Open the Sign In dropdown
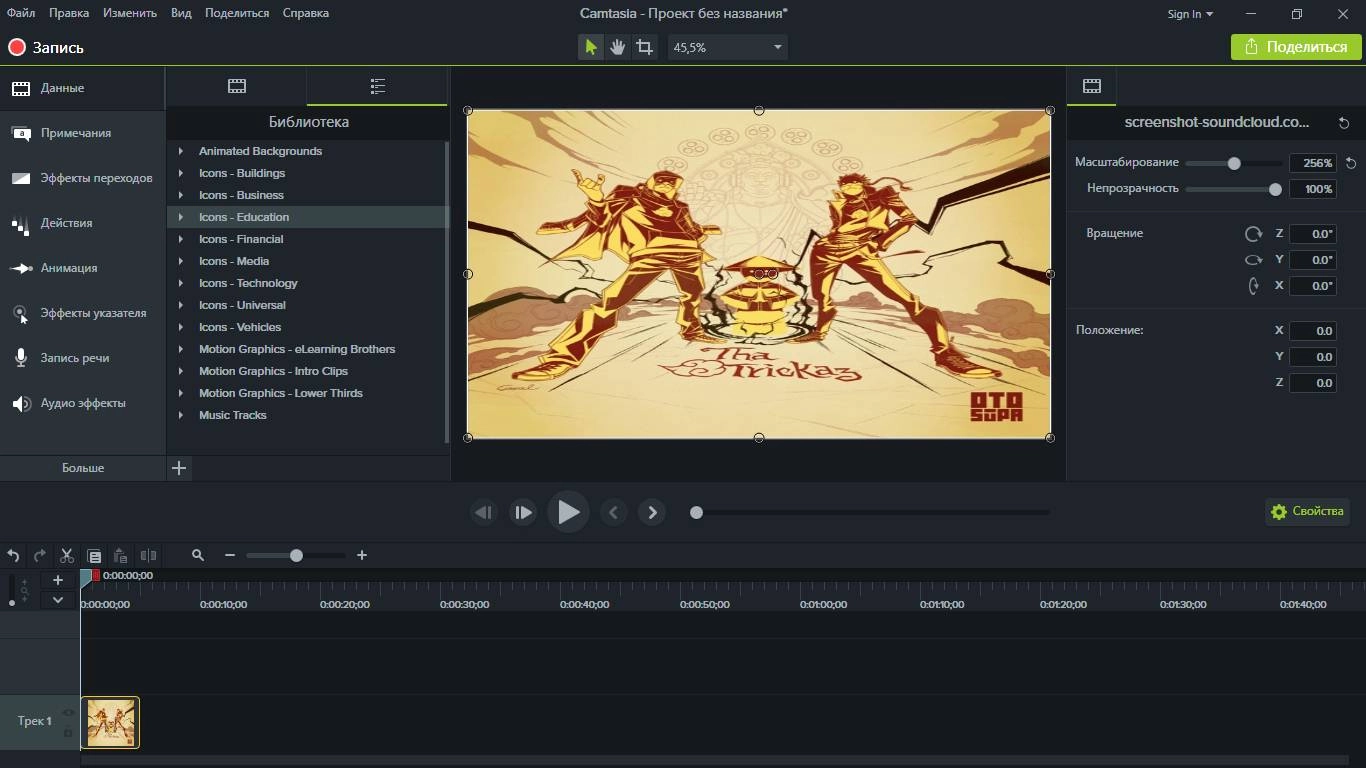 tap(1190, 14)
